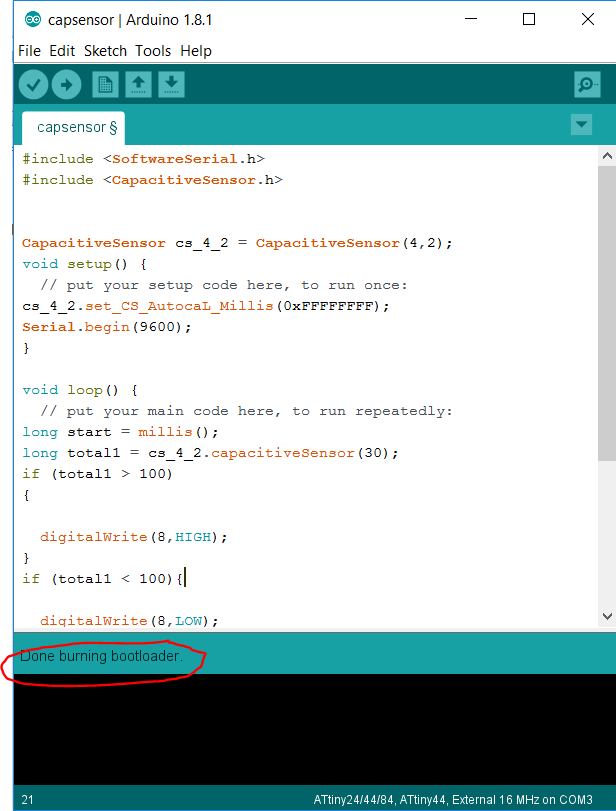This screenshot has height=811, width=616.
Task: Open the Tools menu
Action: coord(153,51)
